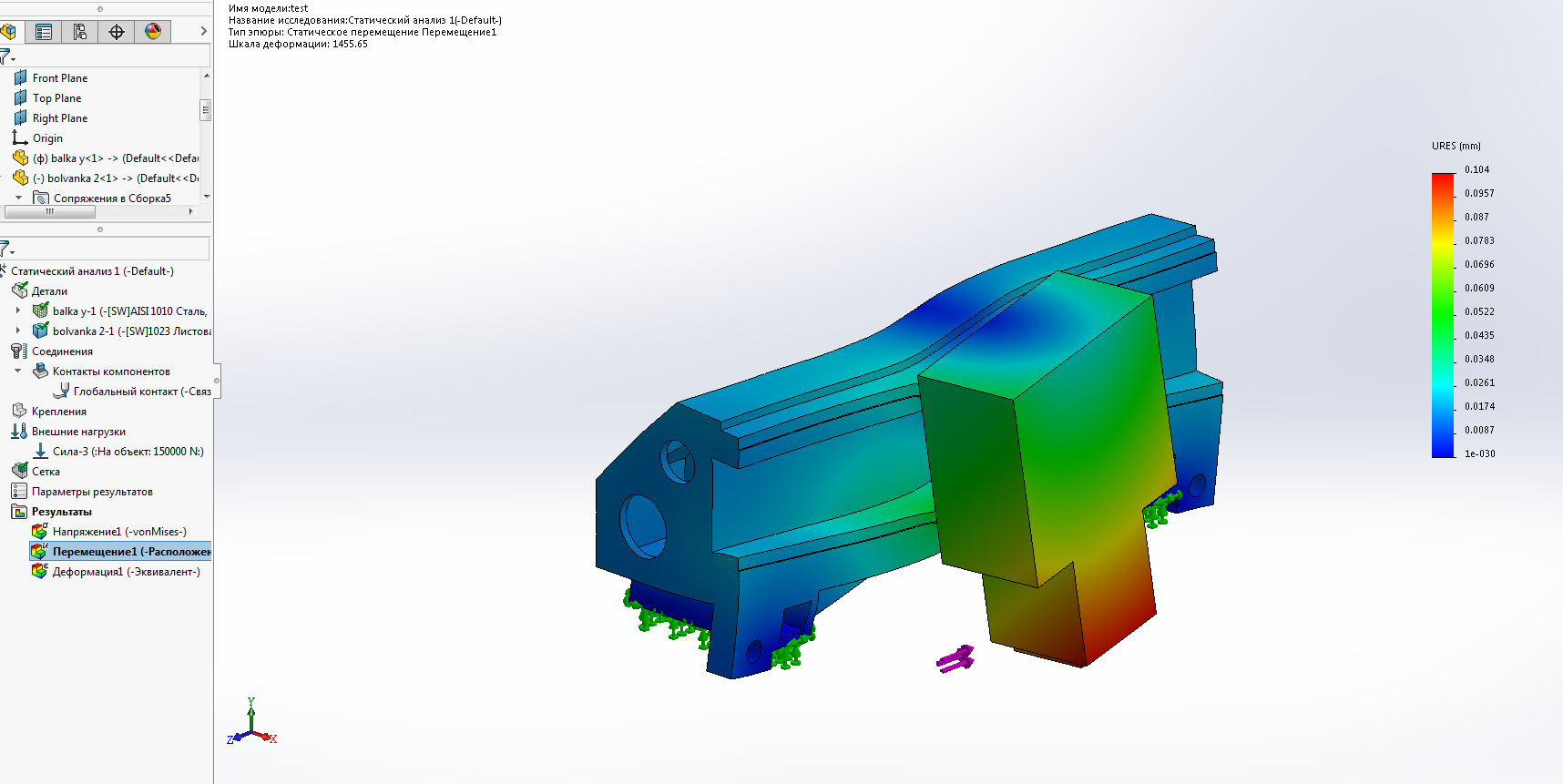Switch to the ConfigurationManager tab

click(x=80, y=32)
